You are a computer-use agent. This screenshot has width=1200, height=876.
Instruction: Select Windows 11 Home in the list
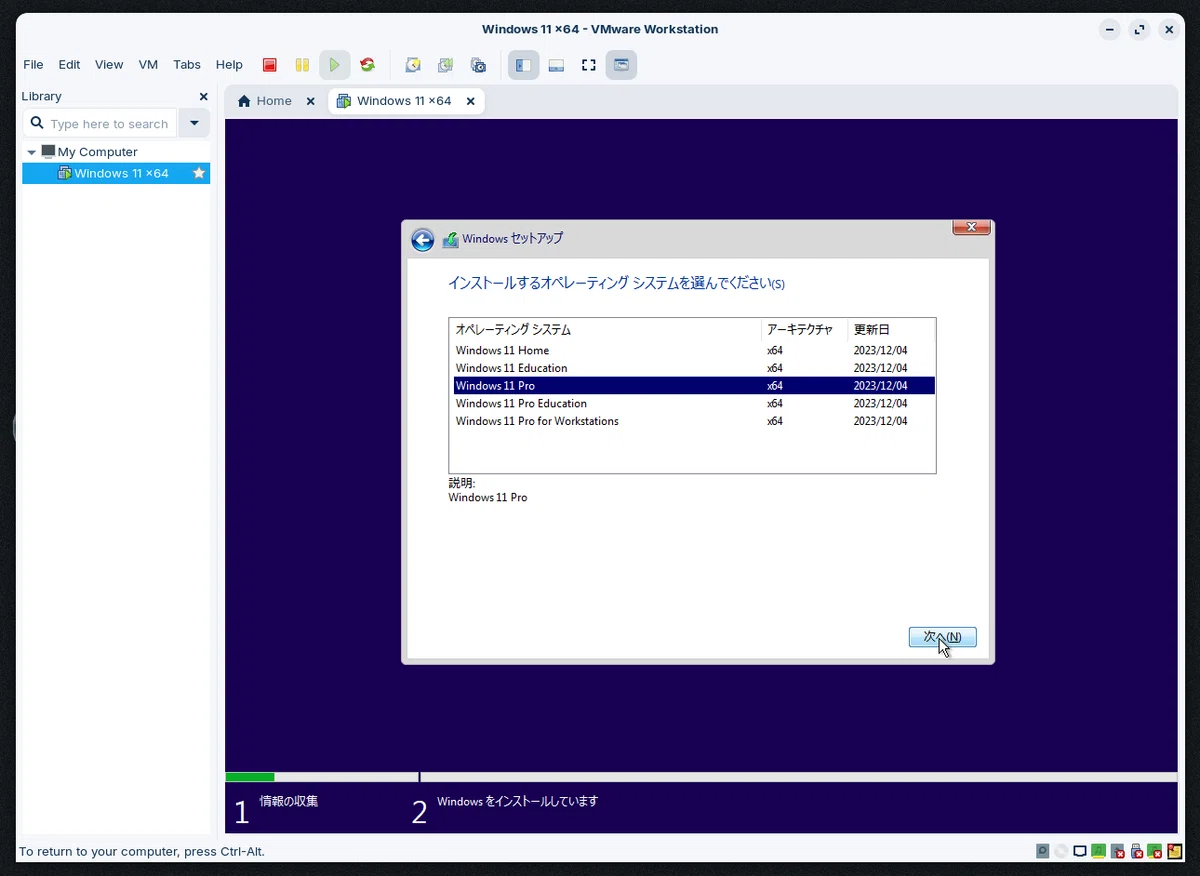coord(692,351)
